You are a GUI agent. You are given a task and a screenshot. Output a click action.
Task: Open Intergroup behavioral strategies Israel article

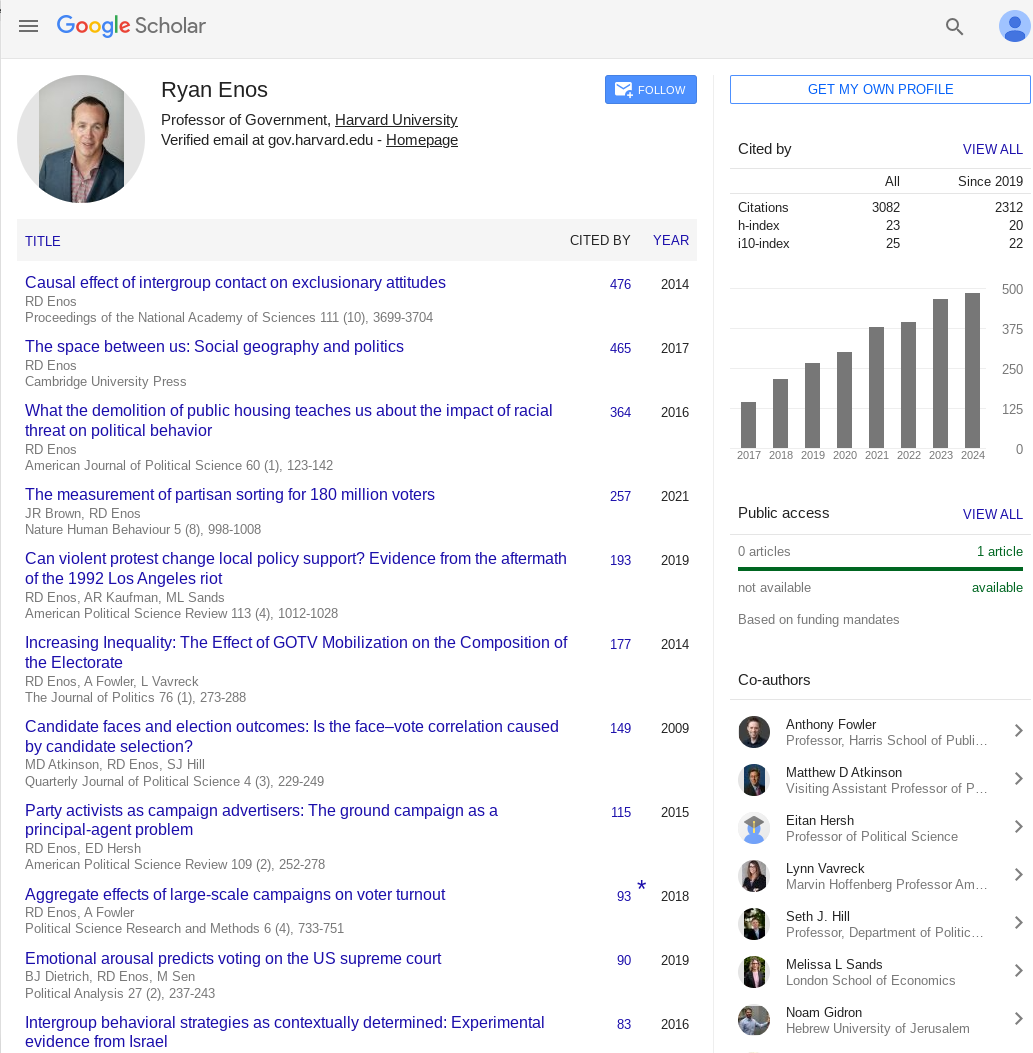(x=285, y=1032)
